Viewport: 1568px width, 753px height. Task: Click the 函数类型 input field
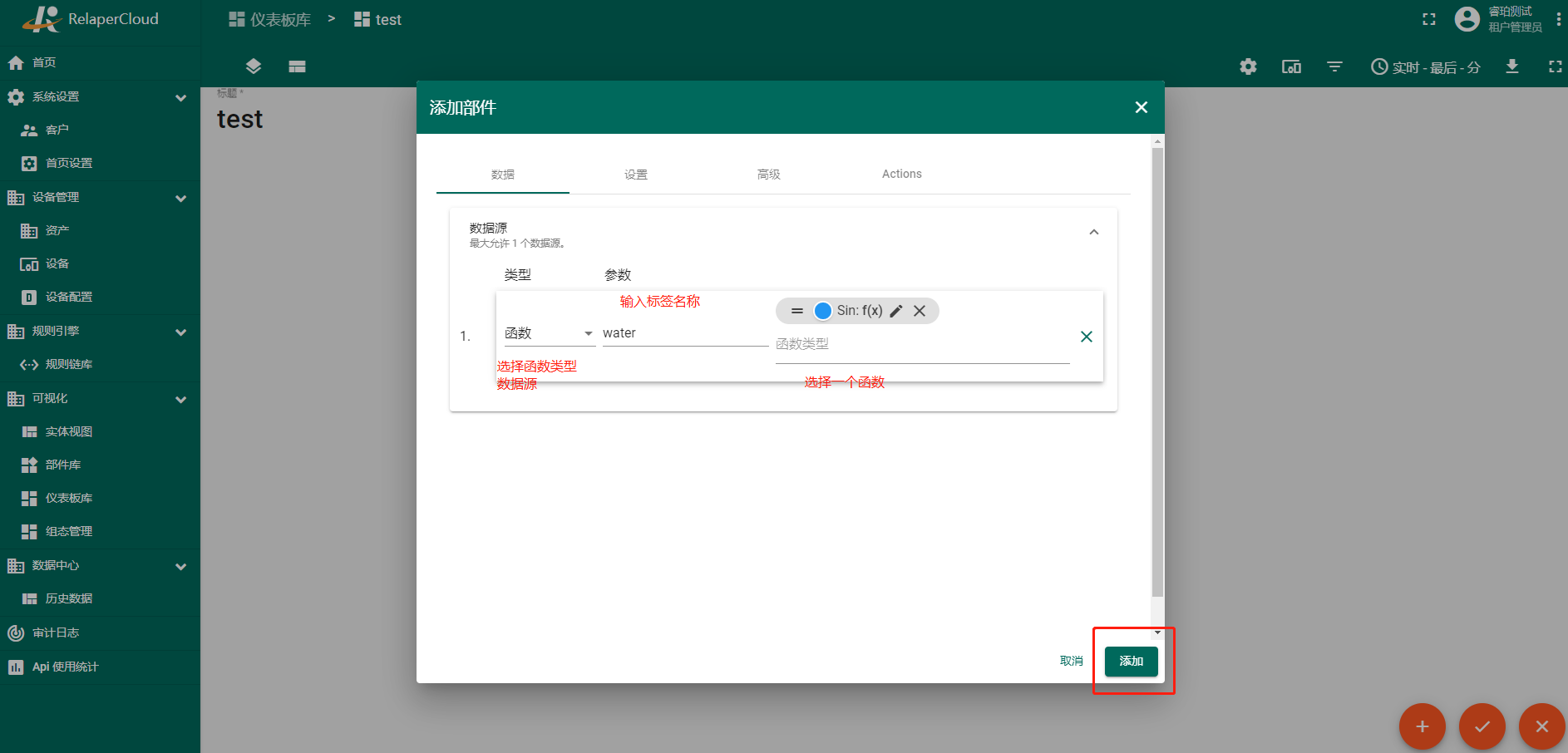tap(922, 344)
